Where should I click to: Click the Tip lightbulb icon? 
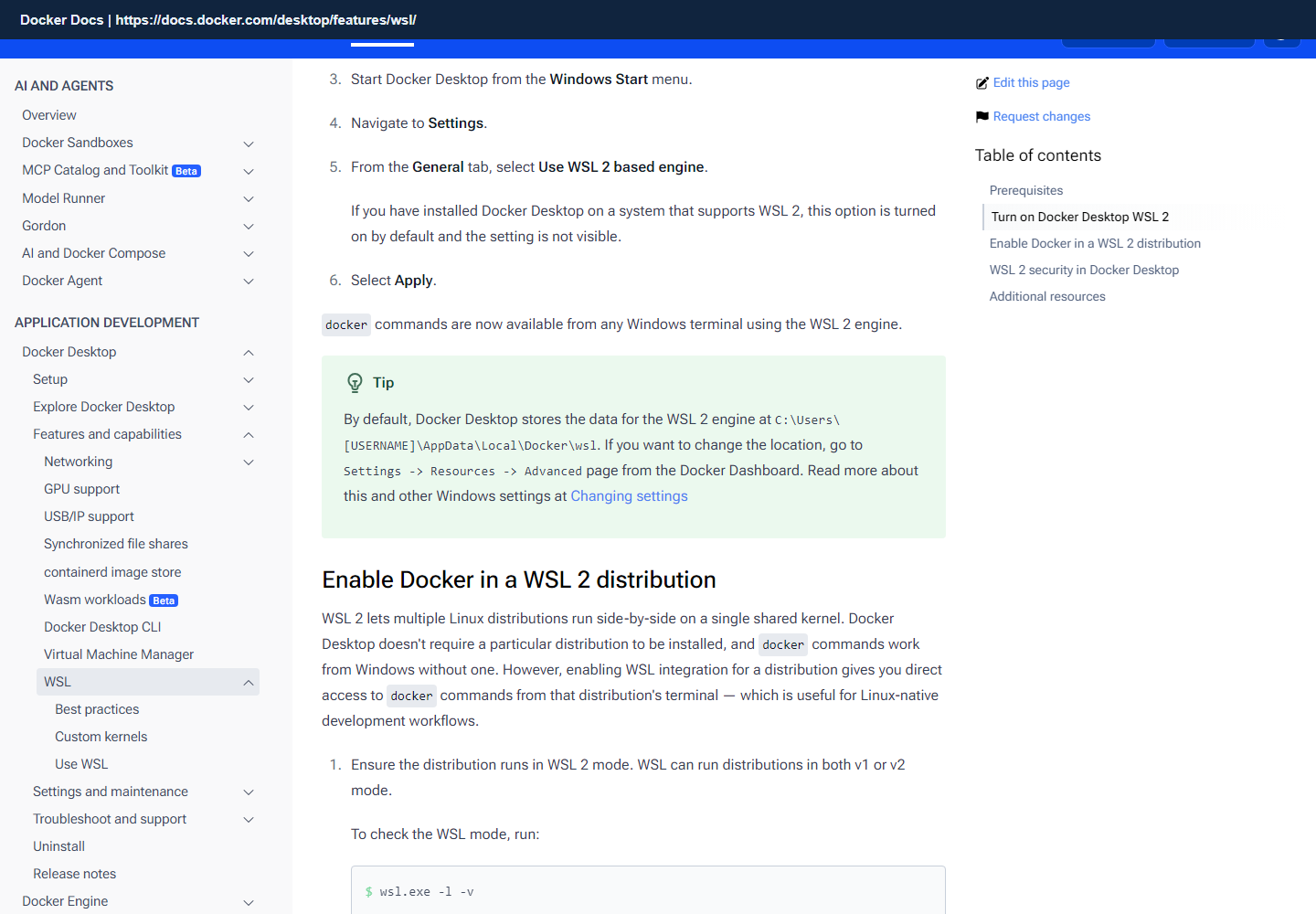tap(355, 383)
